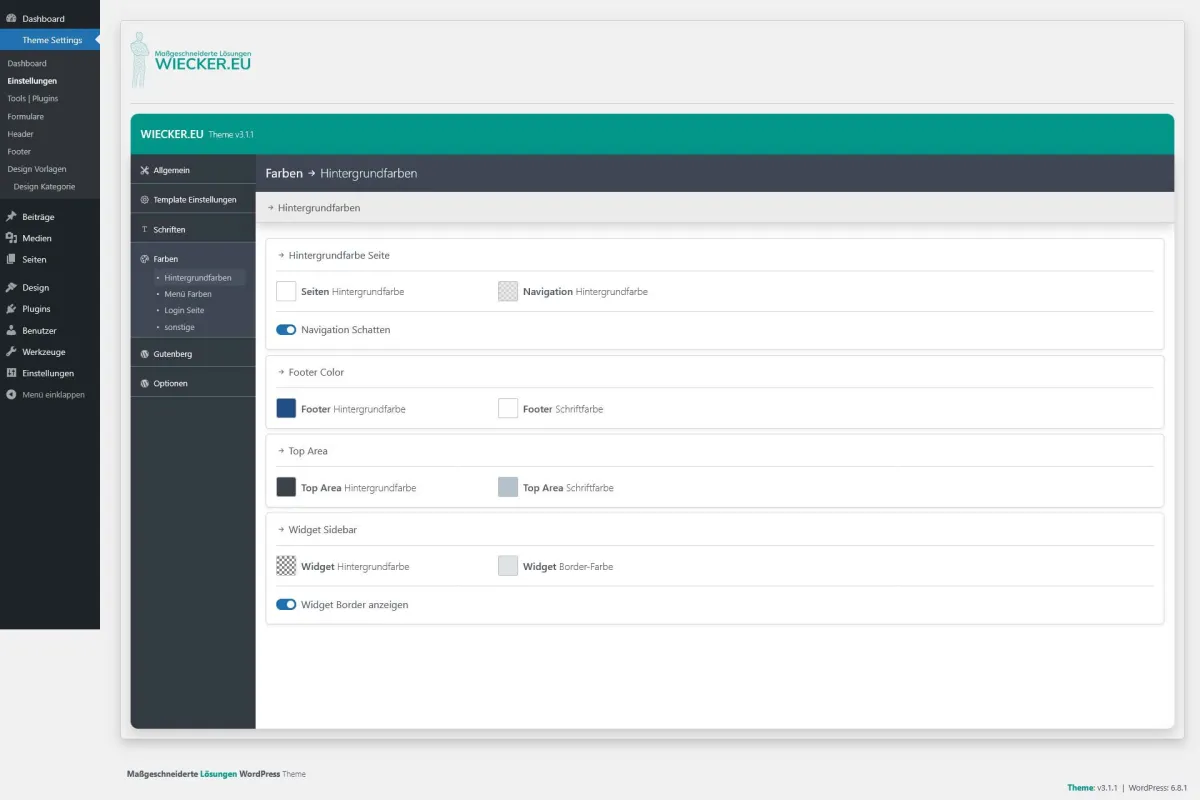This screenshot has width=1200, height=800.
Task: Select Login Seite under Farben
Action: (x=184, y=310)
